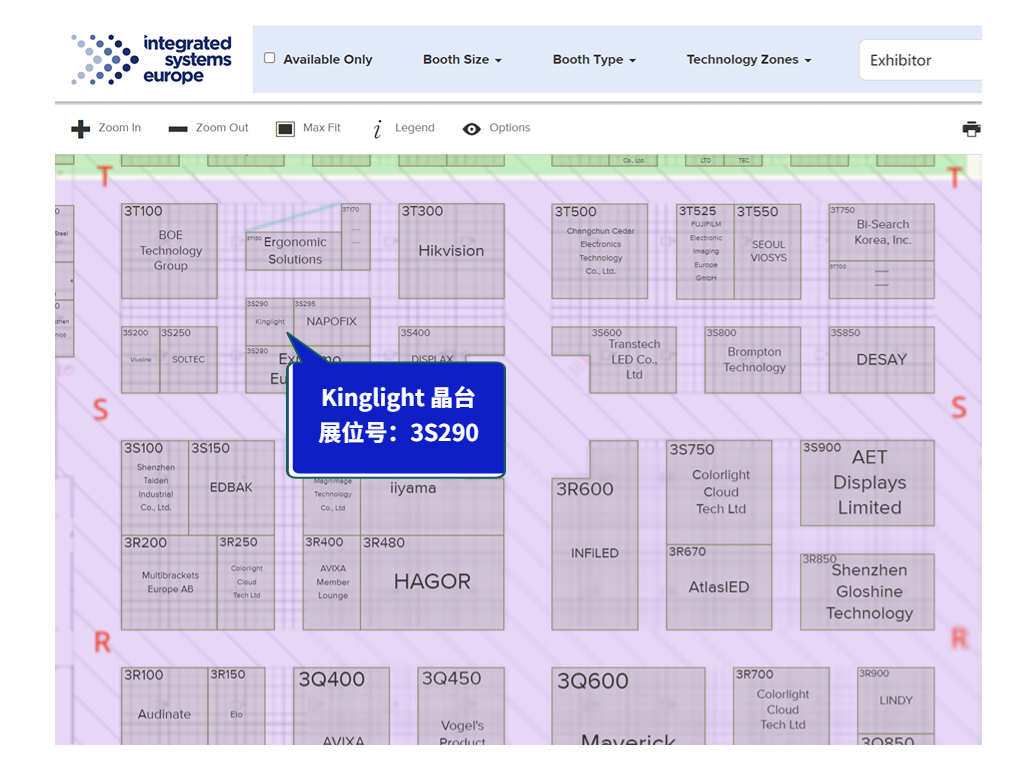Viewport: 1024px width, 768px height.
Task: Expand the Booth Size dropdown
Action: pyautogui.click(x=462, y=60)
